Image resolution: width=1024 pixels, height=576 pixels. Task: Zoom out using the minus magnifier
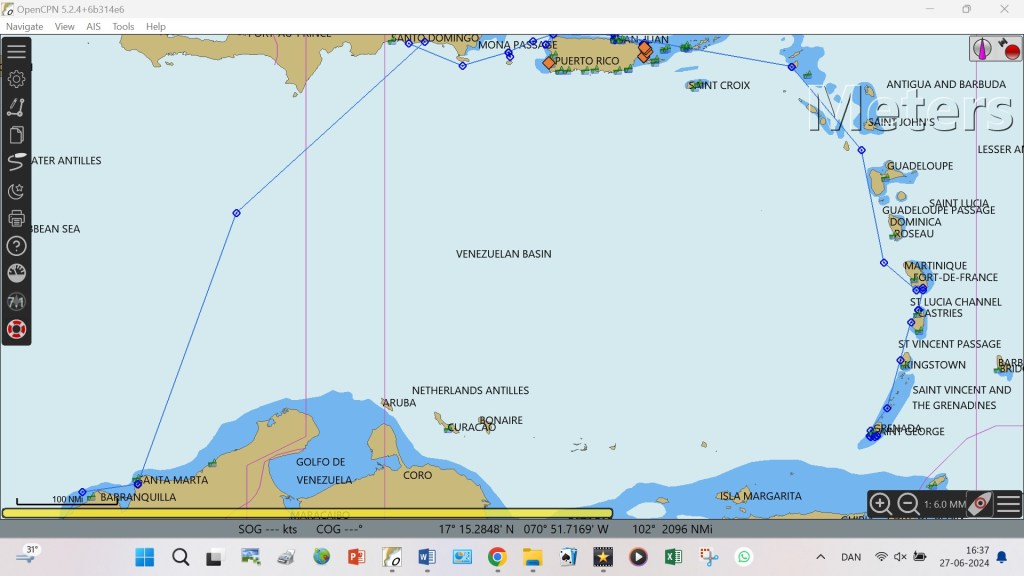pos(908,504)
